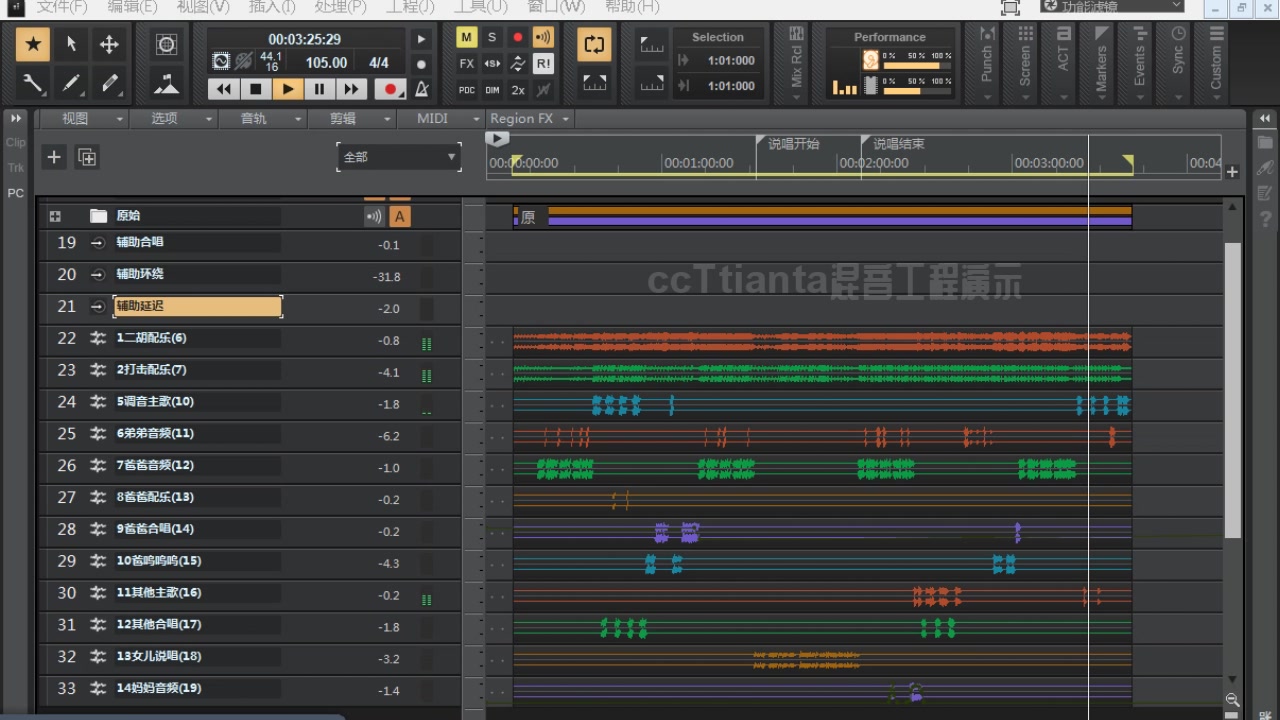This screenshot has height=720, width=1280.
Task: Adjust the 6弟弟音频(11) volume value -6.2
Action: (389, 436)
